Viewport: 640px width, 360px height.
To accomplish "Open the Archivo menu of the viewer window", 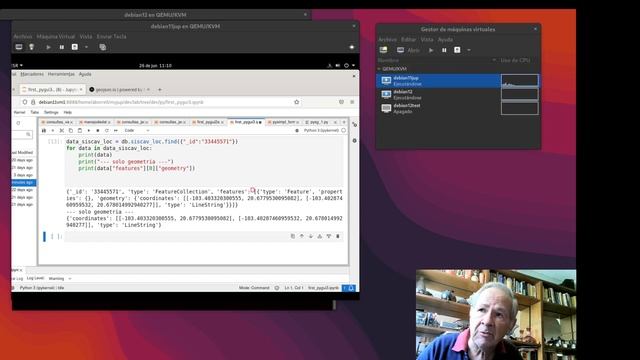I will tap(22, 36).
